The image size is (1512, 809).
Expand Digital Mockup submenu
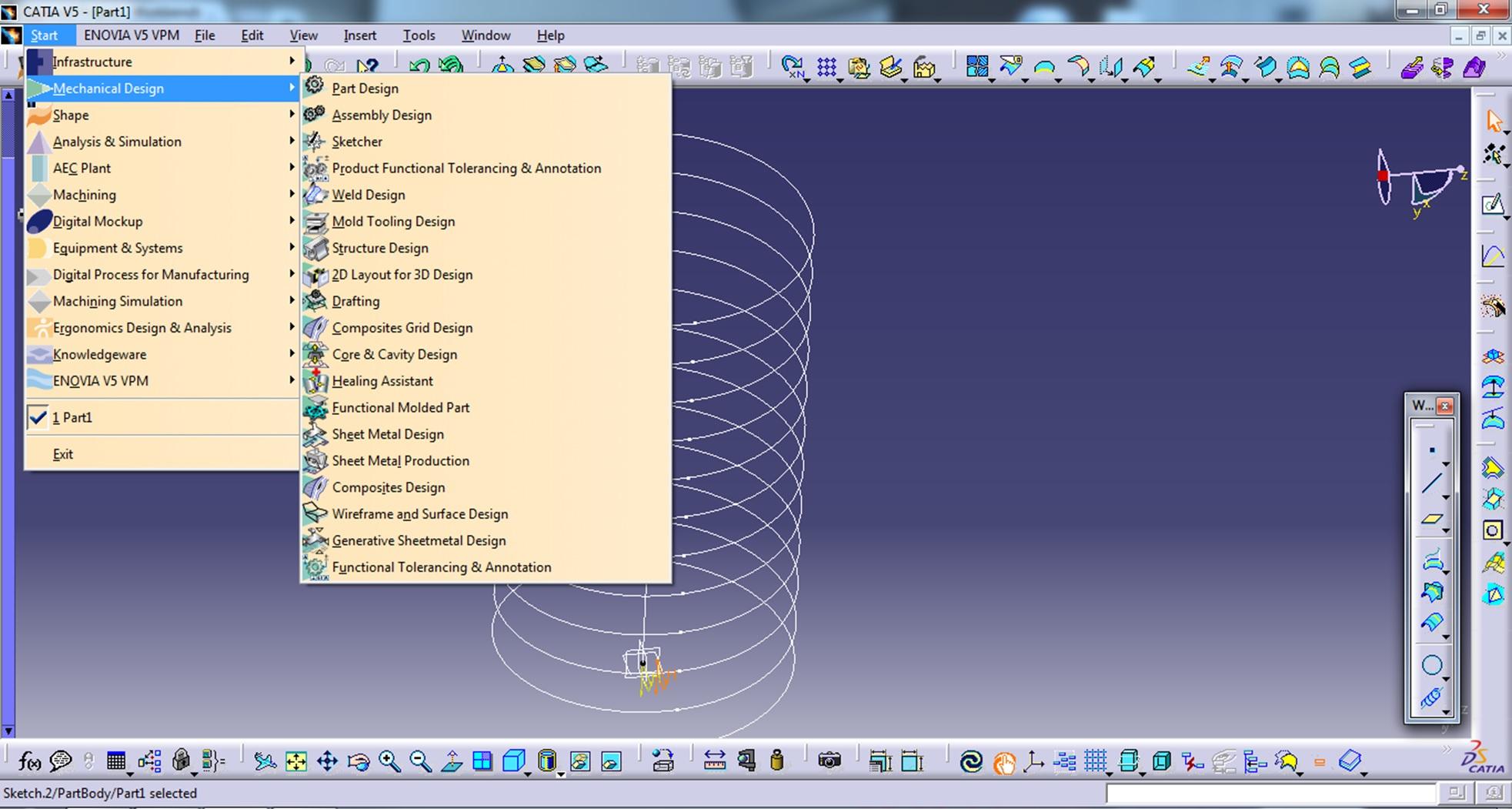click(162, 221)
